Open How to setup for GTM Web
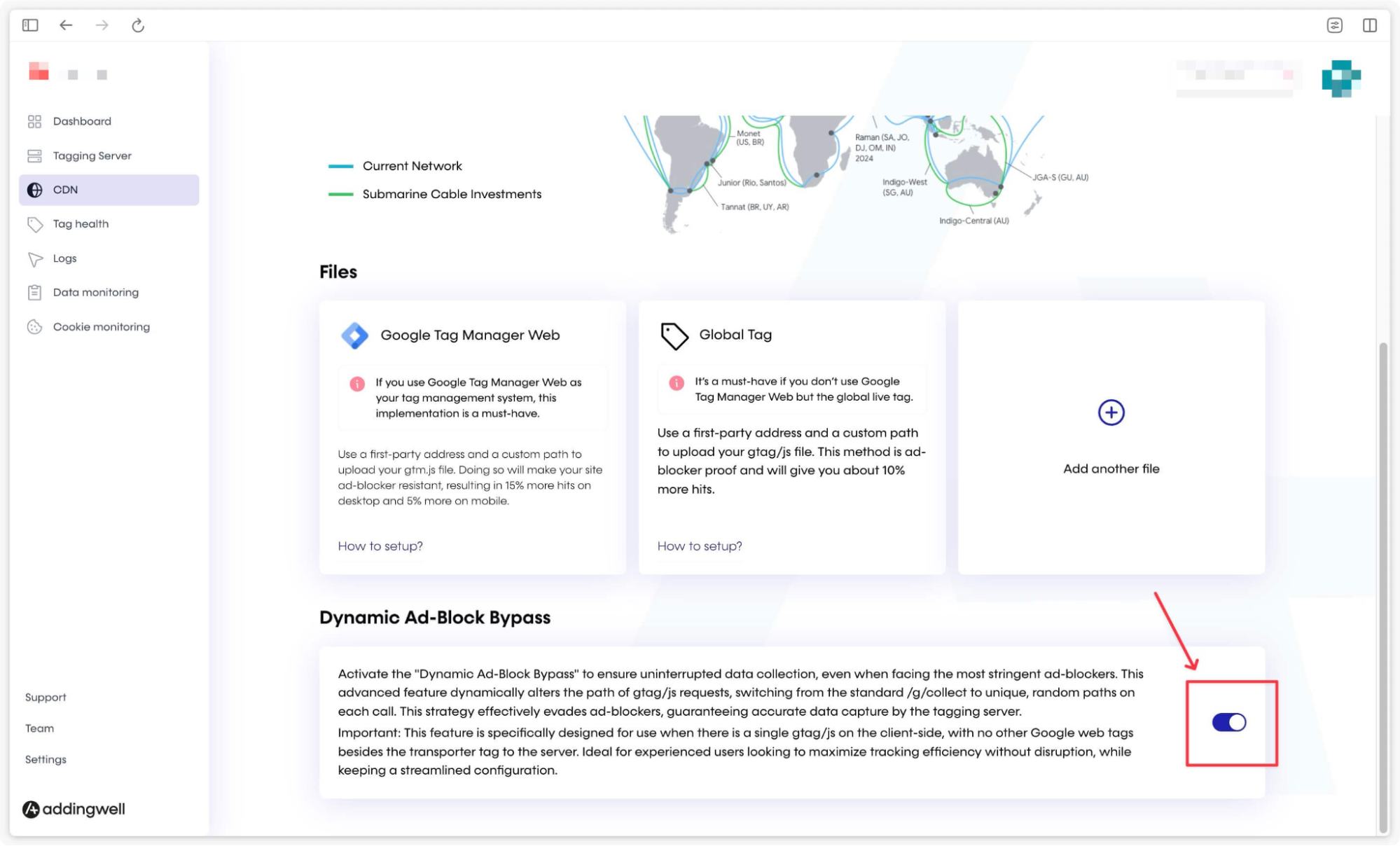Viewport: 1400px width, 846px height. pos(380,546)
